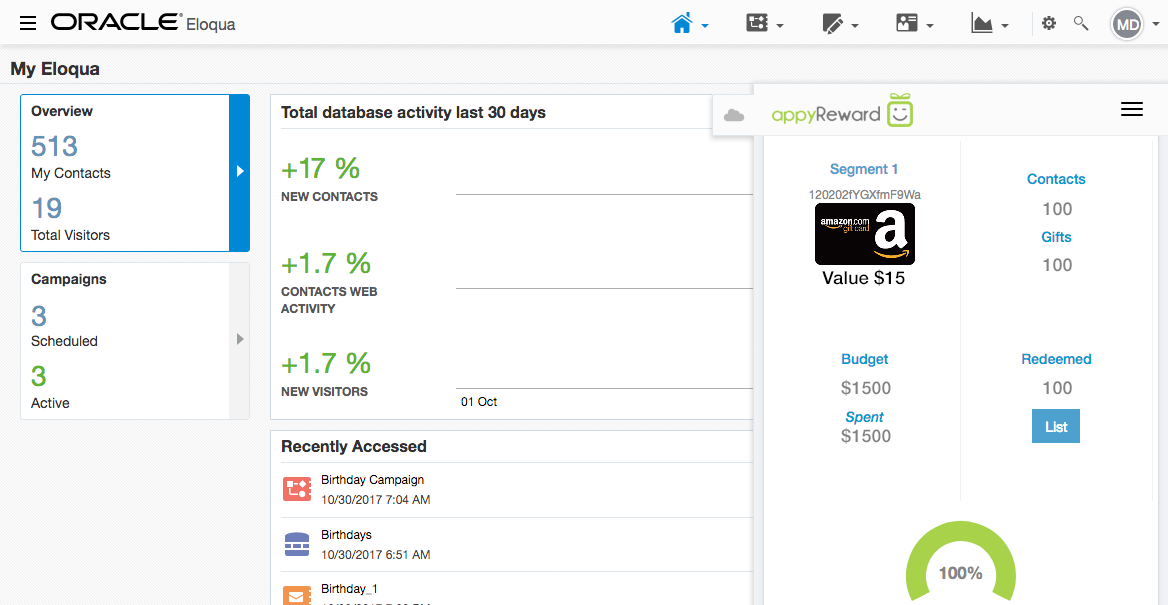Click the My Eloqua page title
Image resolution: width=1168 pixels, height=605 pixels.
[55, 69]
